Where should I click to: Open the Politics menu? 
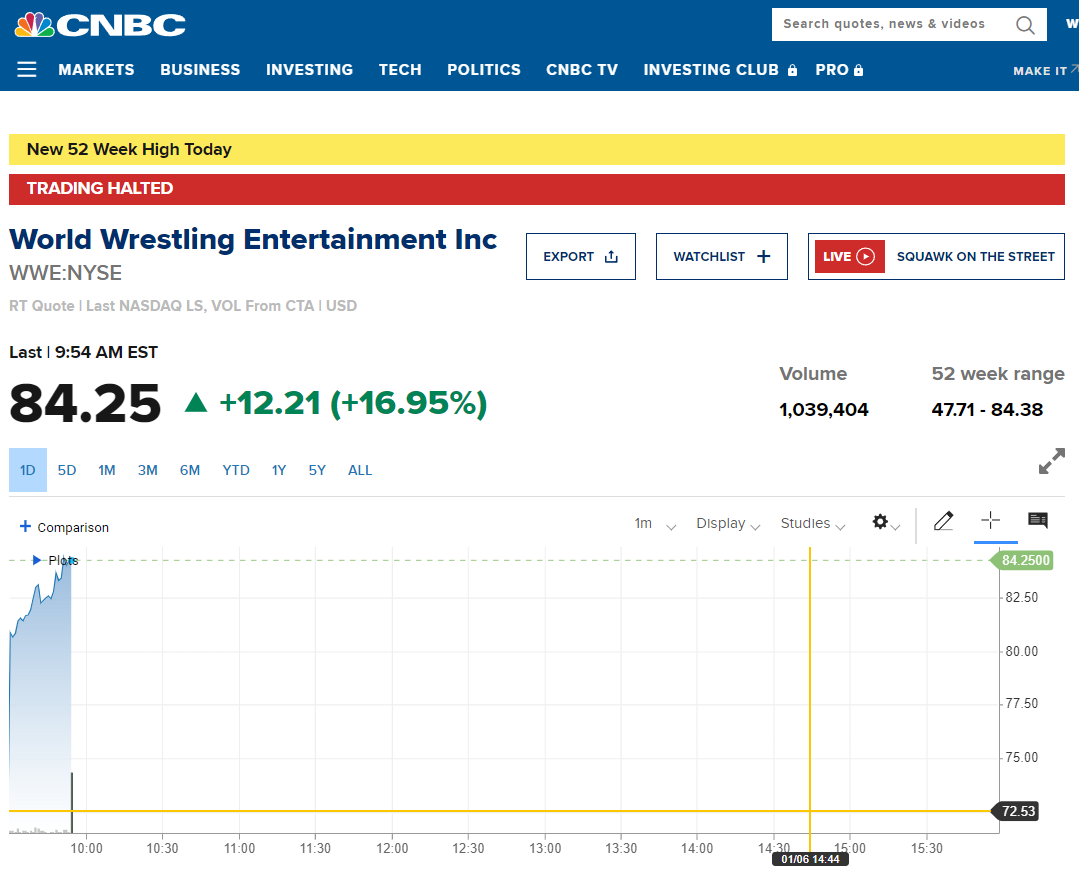click(x=484, y=69)
